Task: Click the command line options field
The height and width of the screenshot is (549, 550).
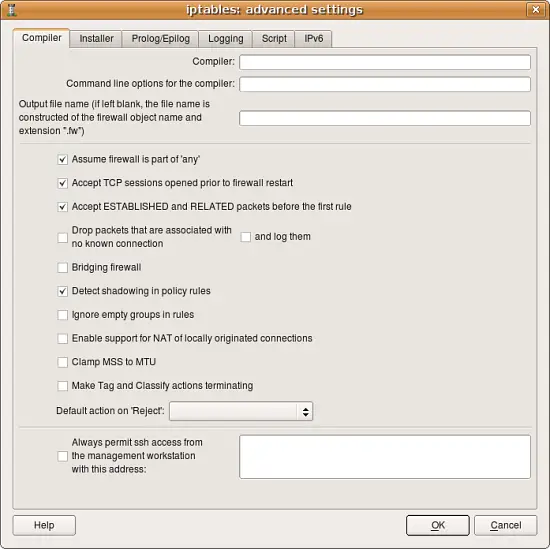Action: pos(385,84)
